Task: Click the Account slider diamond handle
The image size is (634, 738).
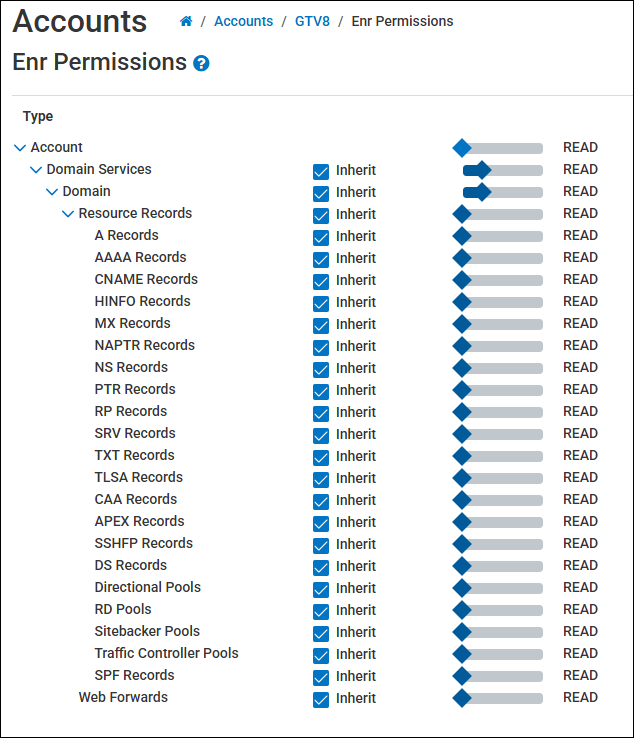Action: tap(462, 148)
